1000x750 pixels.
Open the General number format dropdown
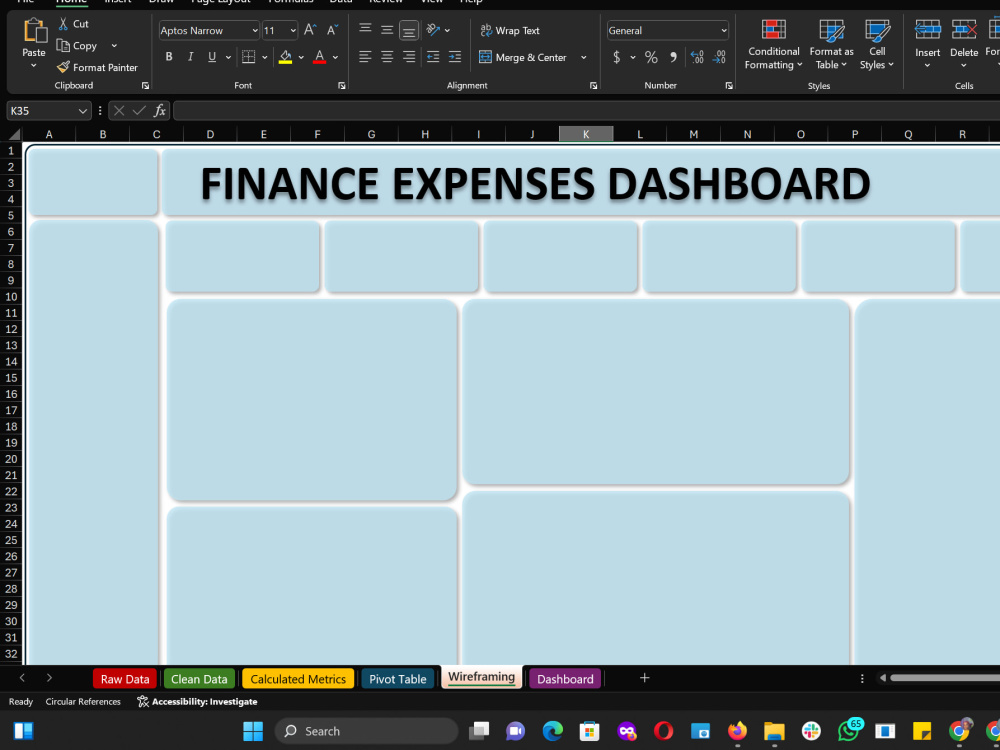pos(723,30)
